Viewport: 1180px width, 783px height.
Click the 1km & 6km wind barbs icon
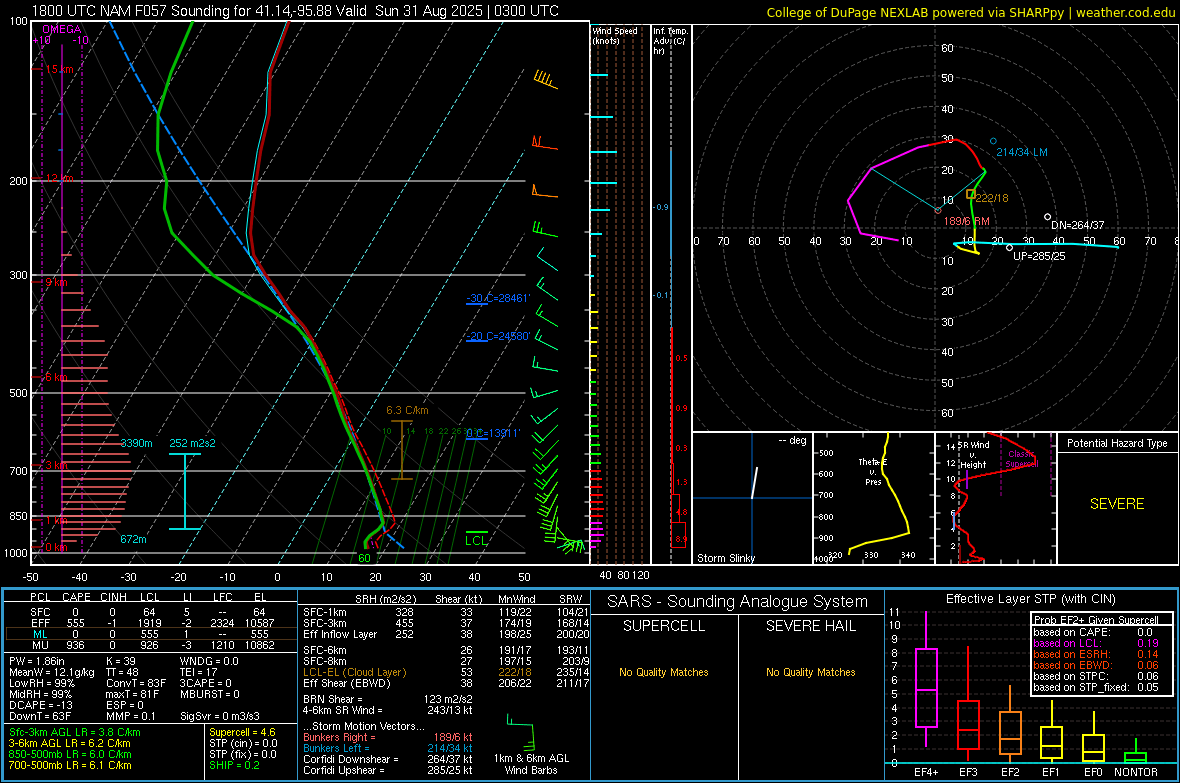[520, 733]
